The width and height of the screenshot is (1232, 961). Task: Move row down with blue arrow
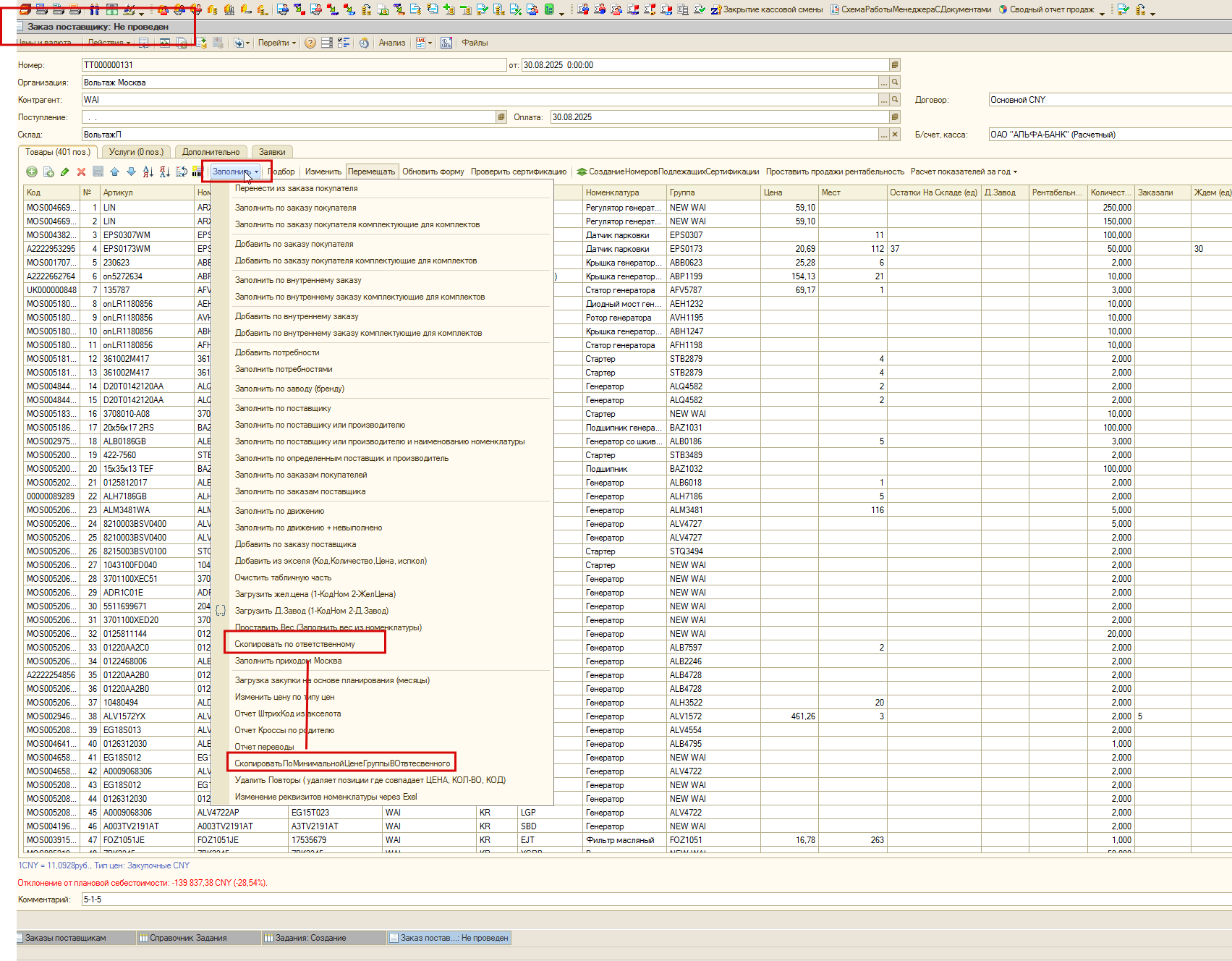131,172
